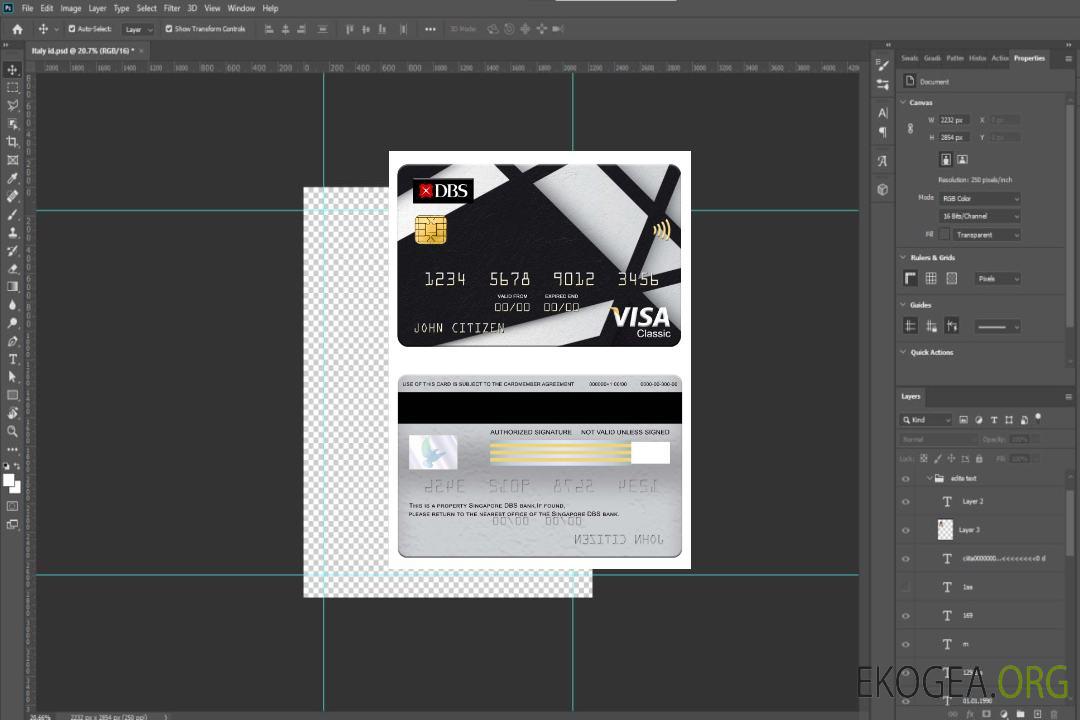Select the Move tool in the toolbox
This screenshot has height=720, width=1080.
coord(12,70)
